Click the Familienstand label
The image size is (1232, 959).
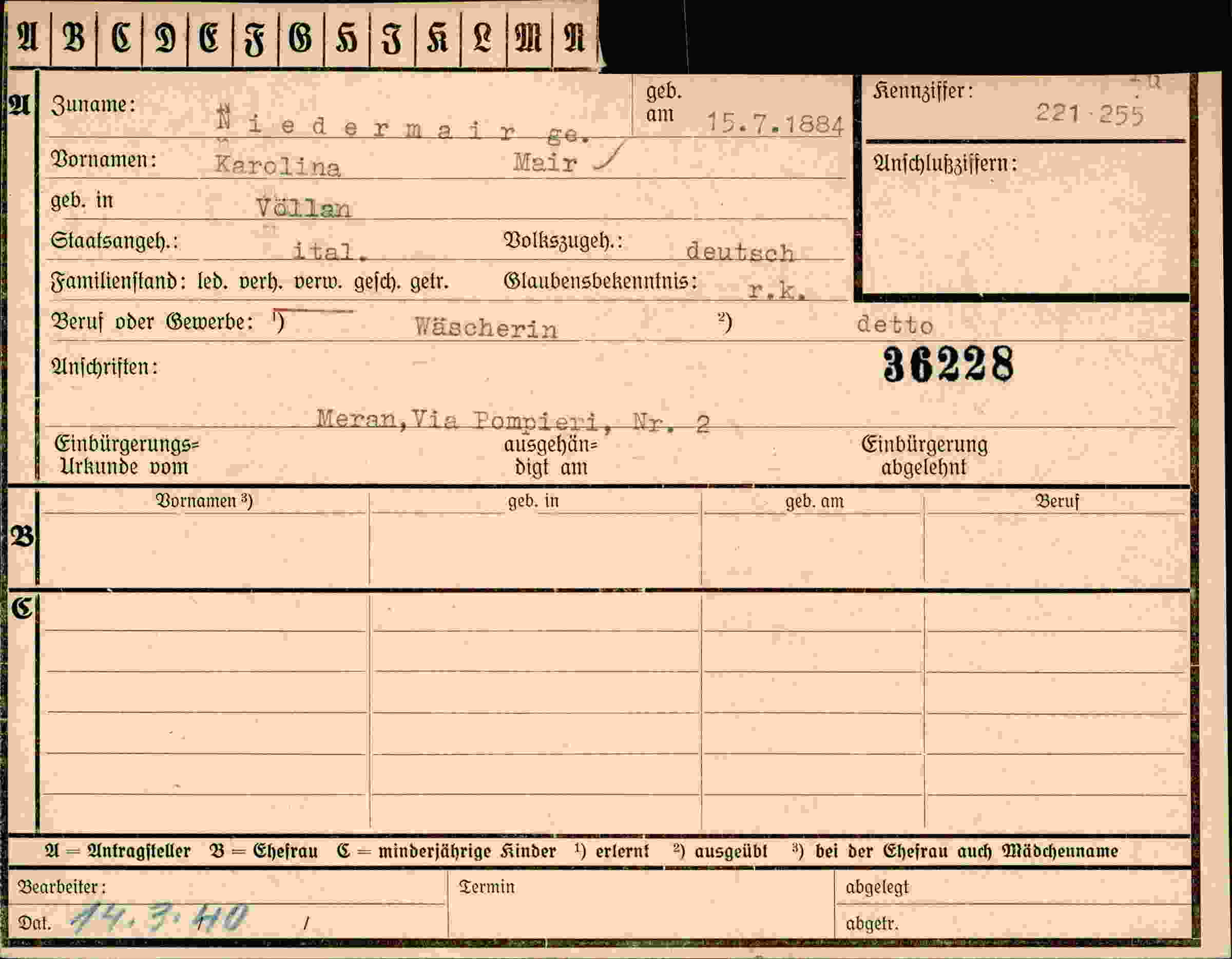coord(119,281)
